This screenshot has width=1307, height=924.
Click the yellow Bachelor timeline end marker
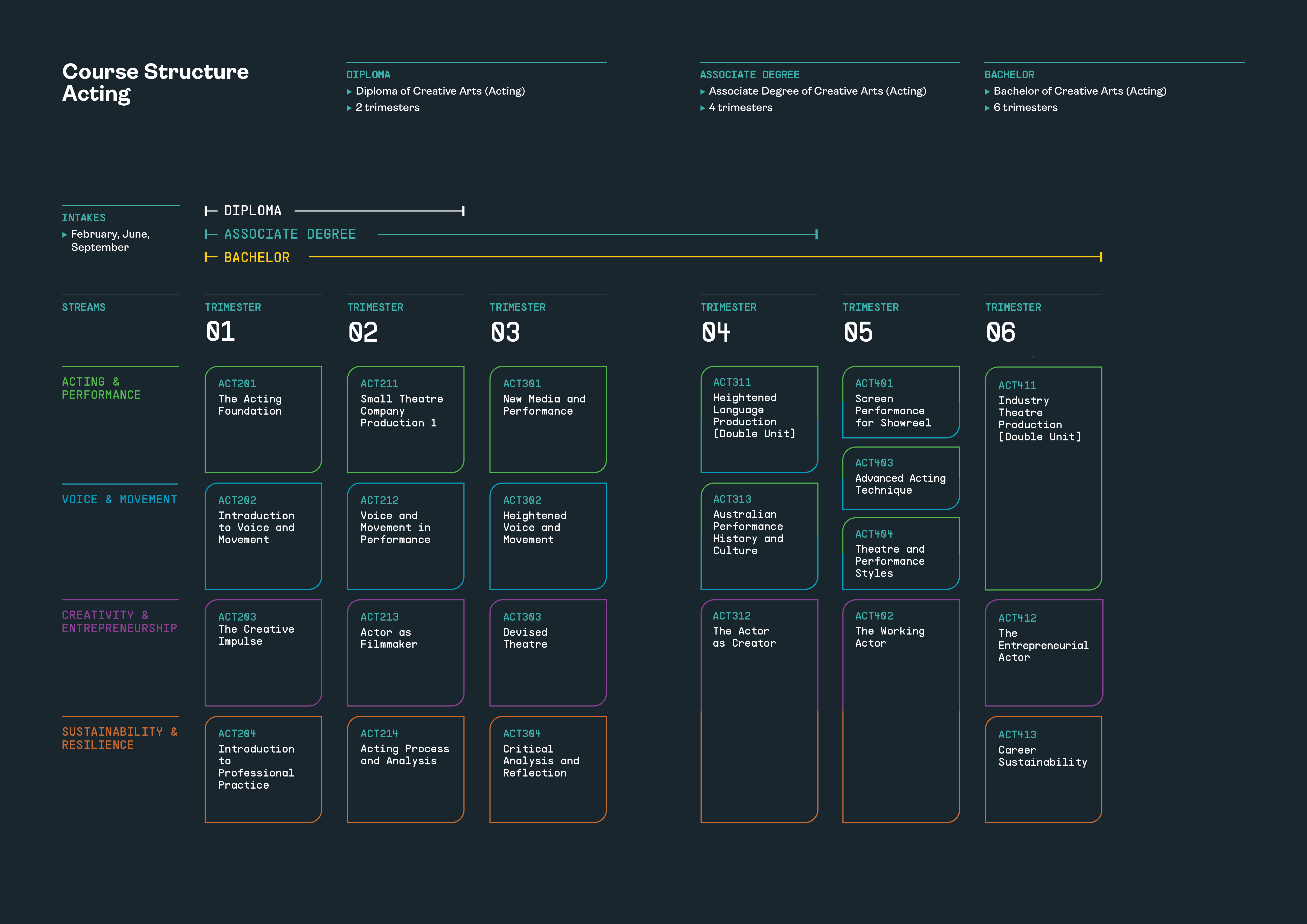coord(1101,257)
